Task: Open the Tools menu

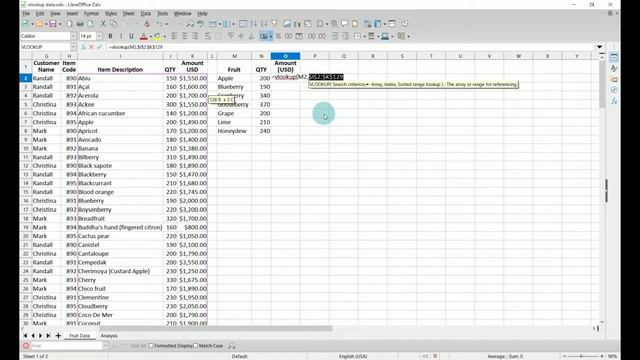Action: [x=162, y=13]
